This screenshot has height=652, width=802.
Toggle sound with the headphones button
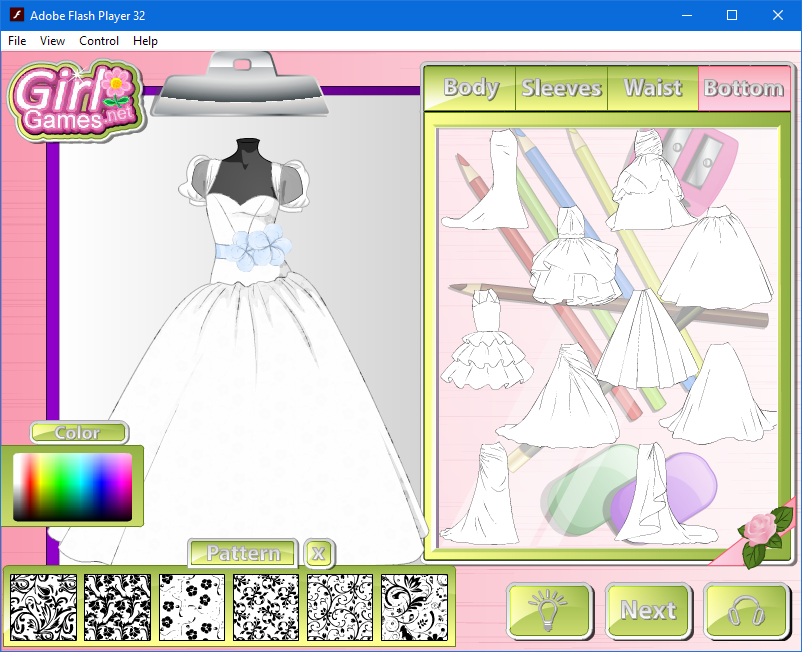point(746,611)
